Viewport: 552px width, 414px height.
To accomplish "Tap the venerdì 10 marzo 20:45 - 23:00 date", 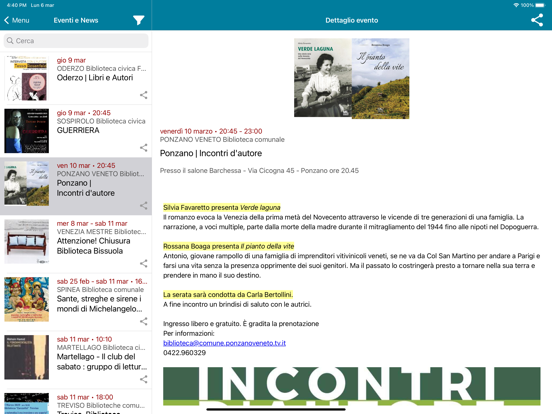I will pyautogui.click(x=211, y=131).
